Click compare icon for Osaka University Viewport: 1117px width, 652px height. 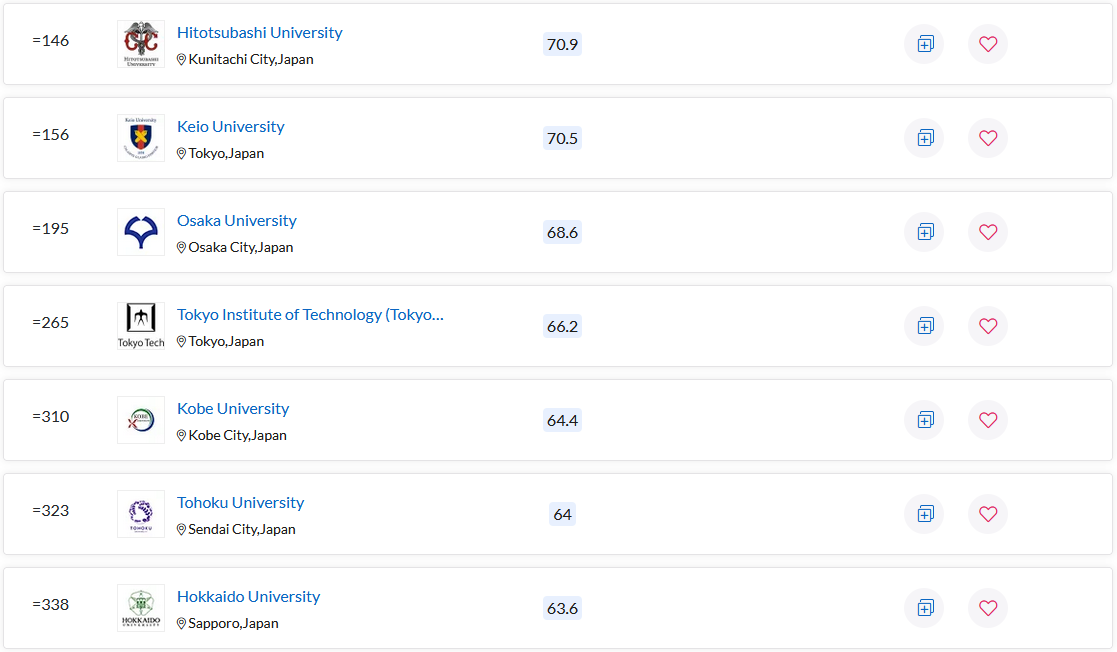coord(924,232)
